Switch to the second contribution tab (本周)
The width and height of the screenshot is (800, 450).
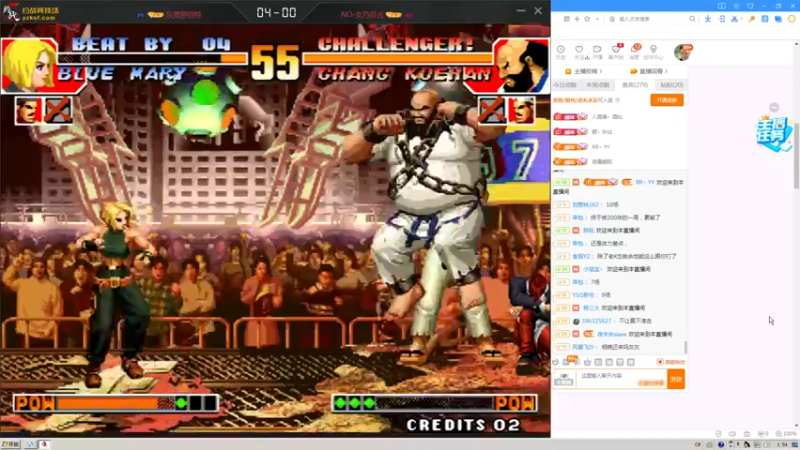click(x=597, y=85)
